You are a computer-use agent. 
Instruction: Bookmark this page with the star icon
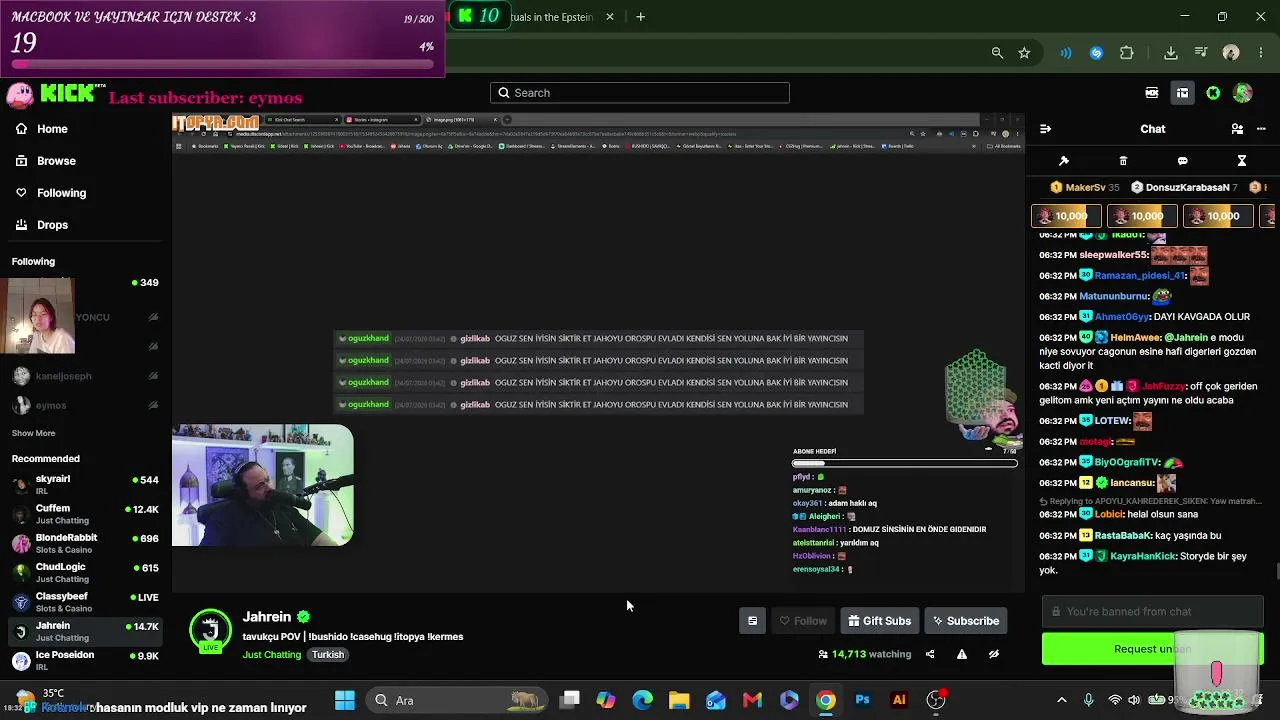click(x=1024, y=53)
